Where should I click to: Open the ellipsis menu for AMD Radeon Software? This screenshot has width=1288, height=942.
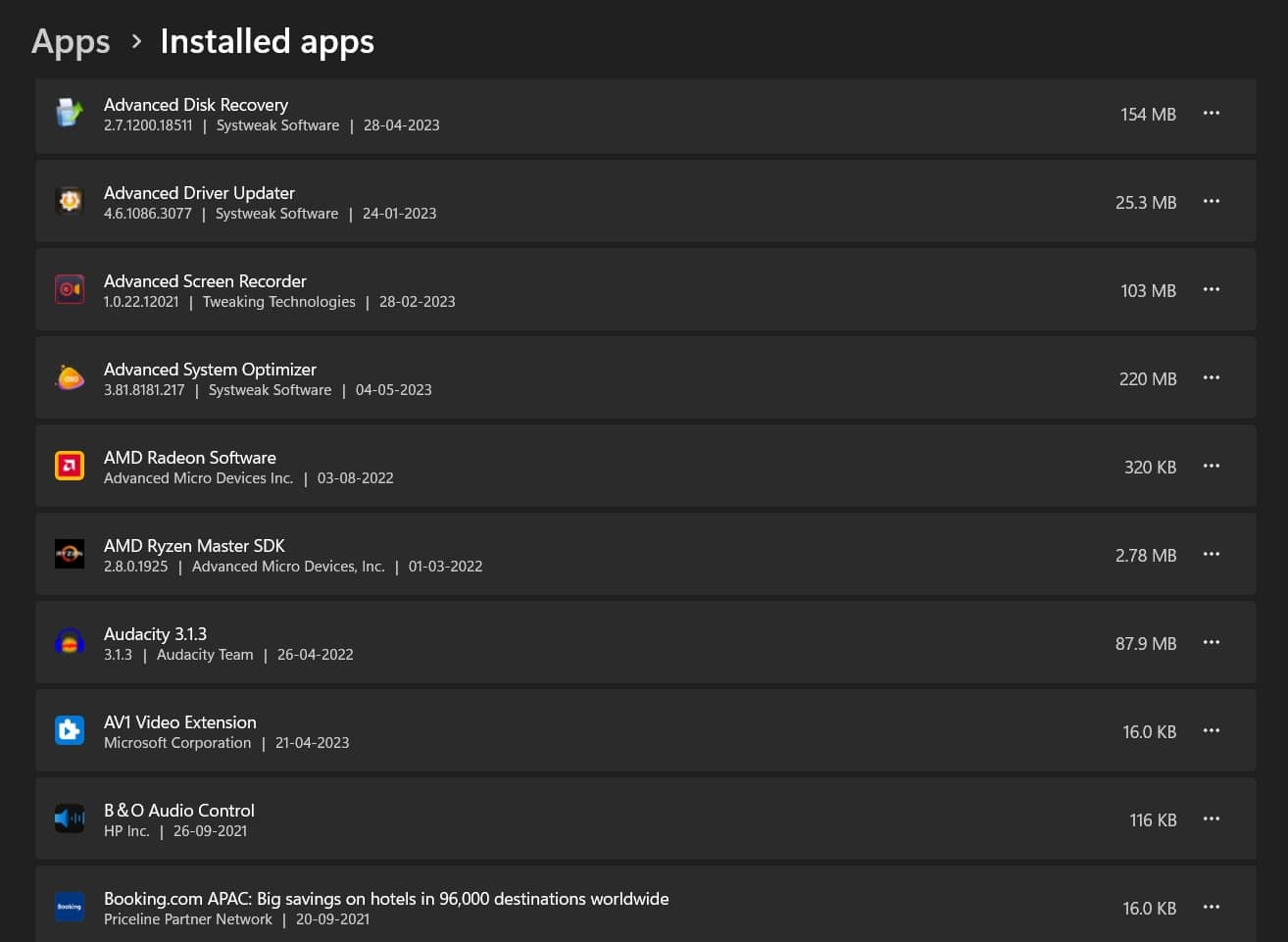[1212, 466]
